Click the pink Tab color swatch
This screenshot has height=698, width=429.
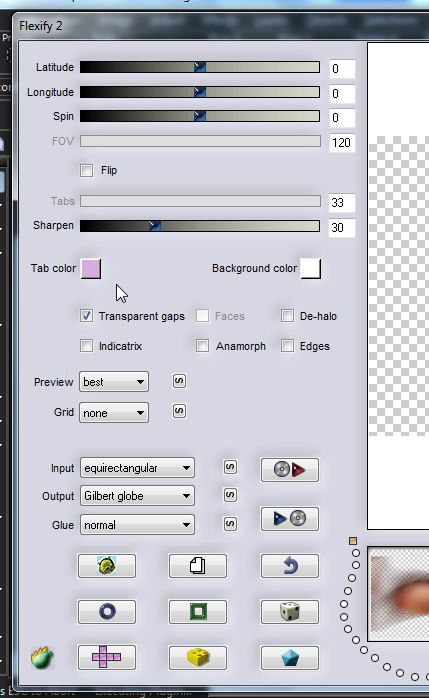[91, 268]
